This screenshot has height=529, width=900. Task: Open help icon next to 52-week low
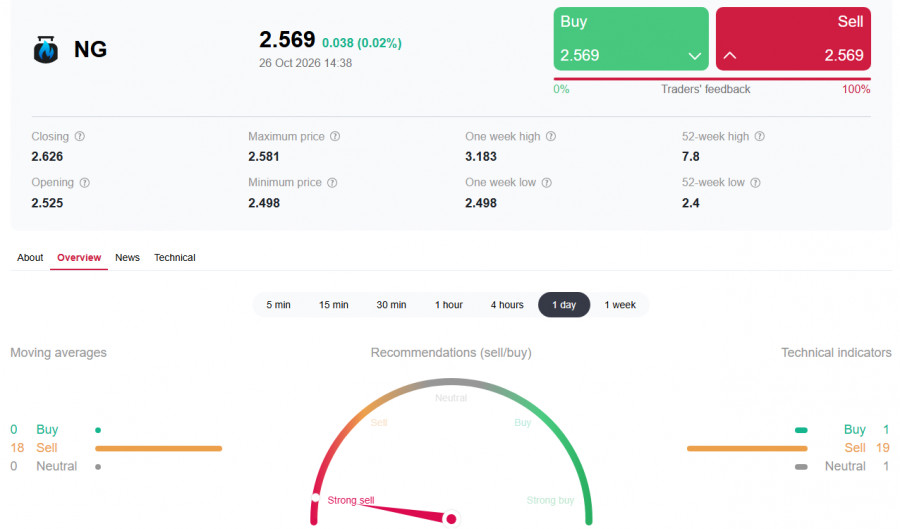pyautogui.click(x=756, y=182)
